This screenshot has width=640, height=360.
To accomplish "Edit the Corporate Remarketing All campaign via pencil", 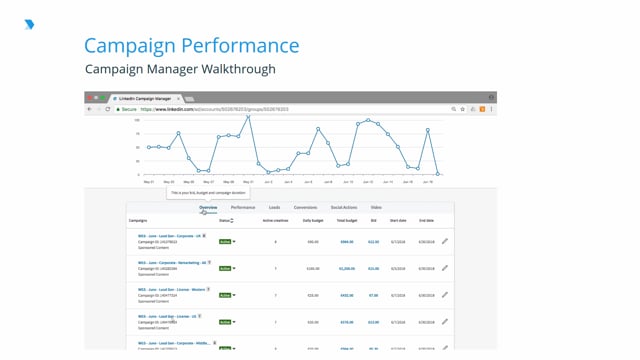I will pyautogui.click(x=445, y=268).
